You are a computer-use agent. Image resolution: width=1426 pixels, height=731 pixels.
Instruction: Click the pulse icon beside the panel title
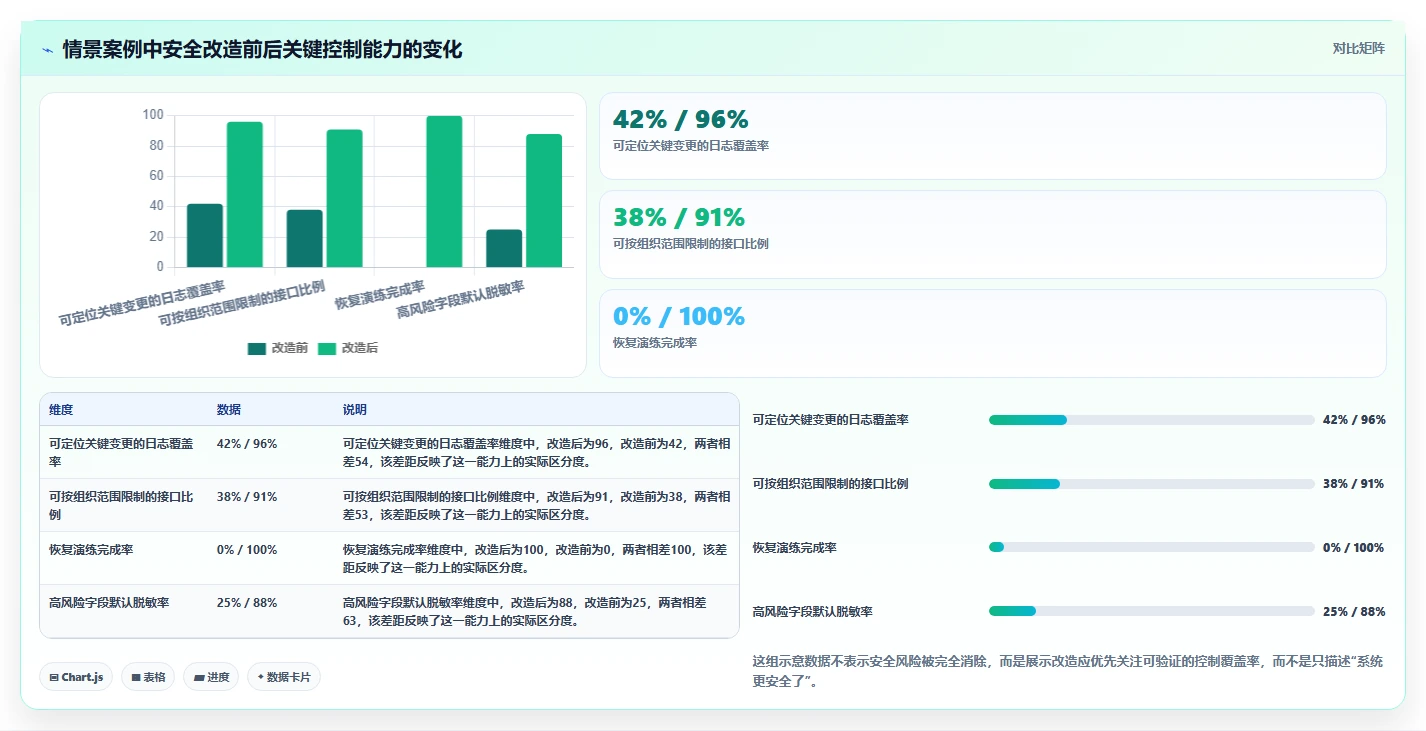point(48,50)
